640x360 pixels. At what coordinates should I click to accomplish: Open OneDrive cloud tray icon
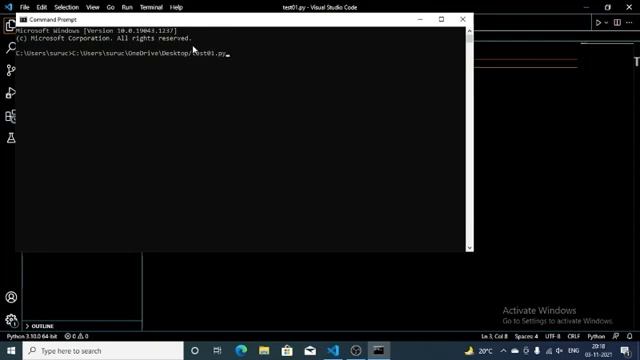[515, 351]
